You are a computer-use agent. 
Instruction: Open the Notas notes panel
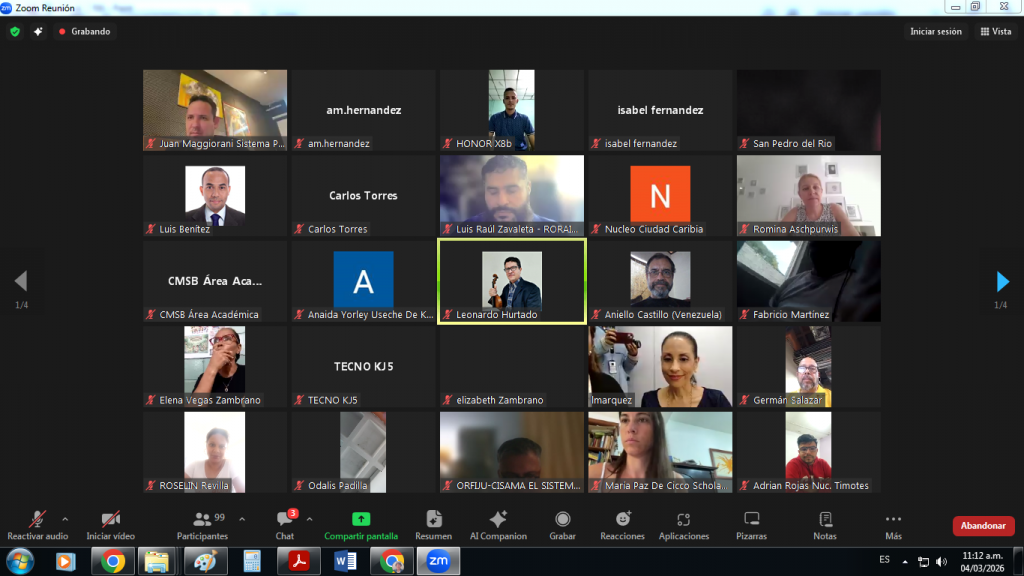click(825, 525)
